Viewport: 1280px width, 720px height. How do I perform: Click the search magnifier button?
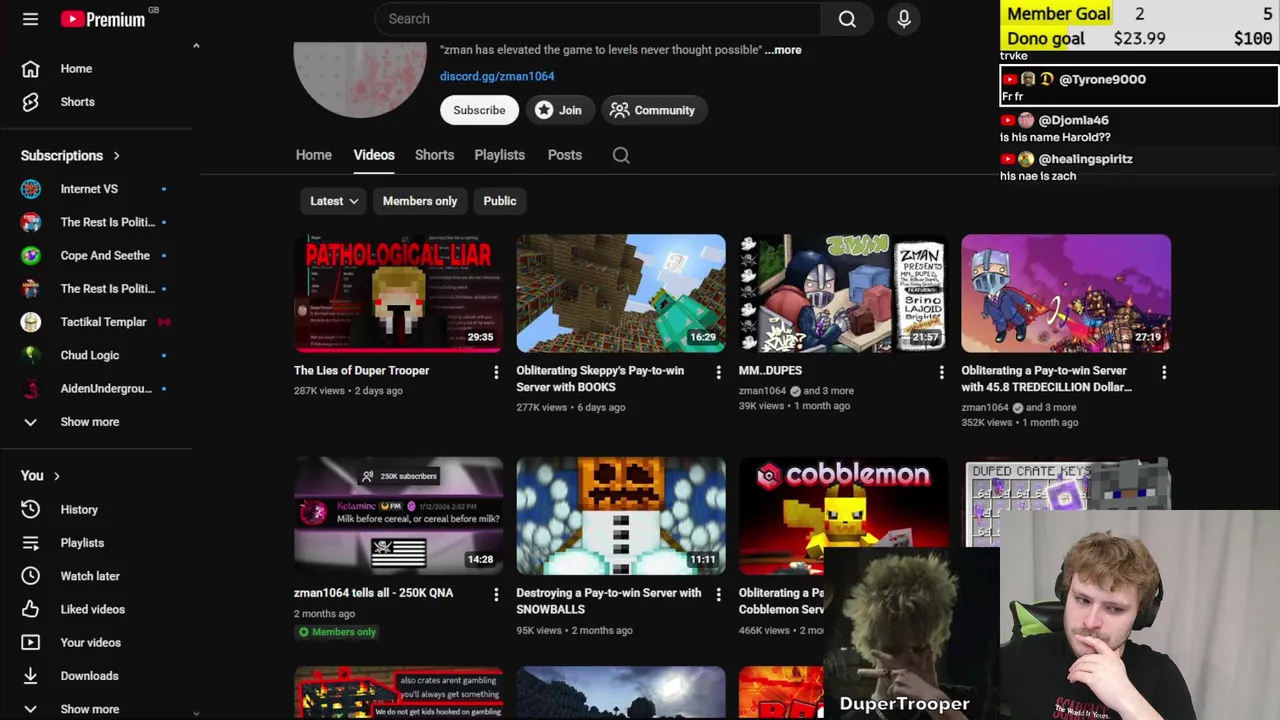(x=847, y=19)
